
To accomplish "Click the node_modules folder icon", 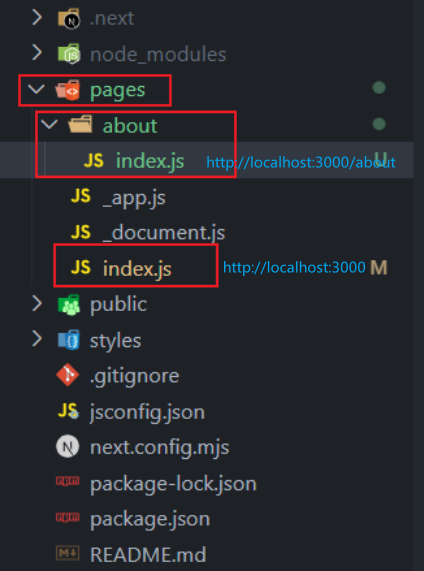I will tap(69, 54).
